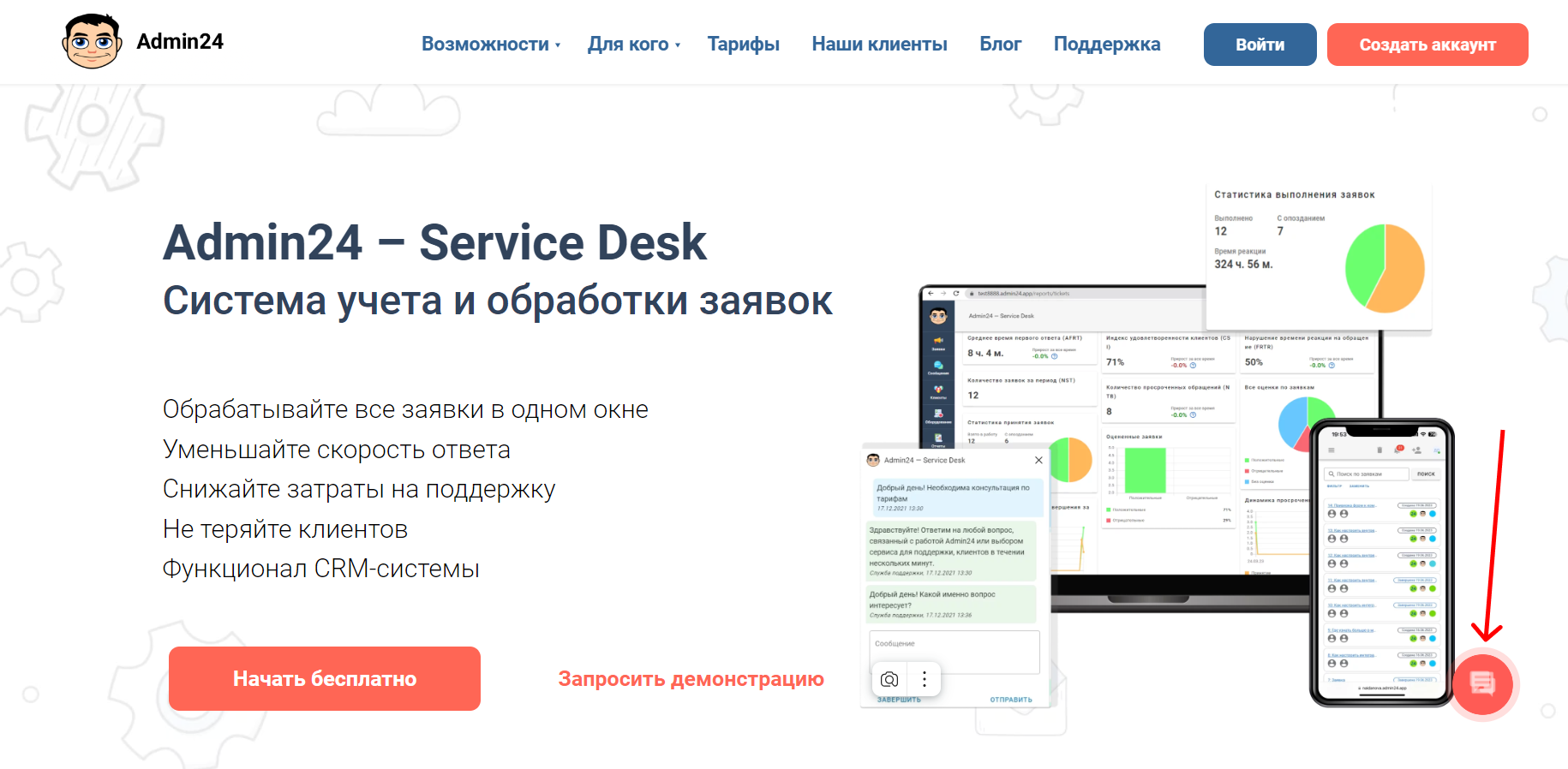Click the pie chart in Статистика выполнения заявок card
Image resolution: width=1568 pixels, height=769 pixels.
tap(1385, 268)
